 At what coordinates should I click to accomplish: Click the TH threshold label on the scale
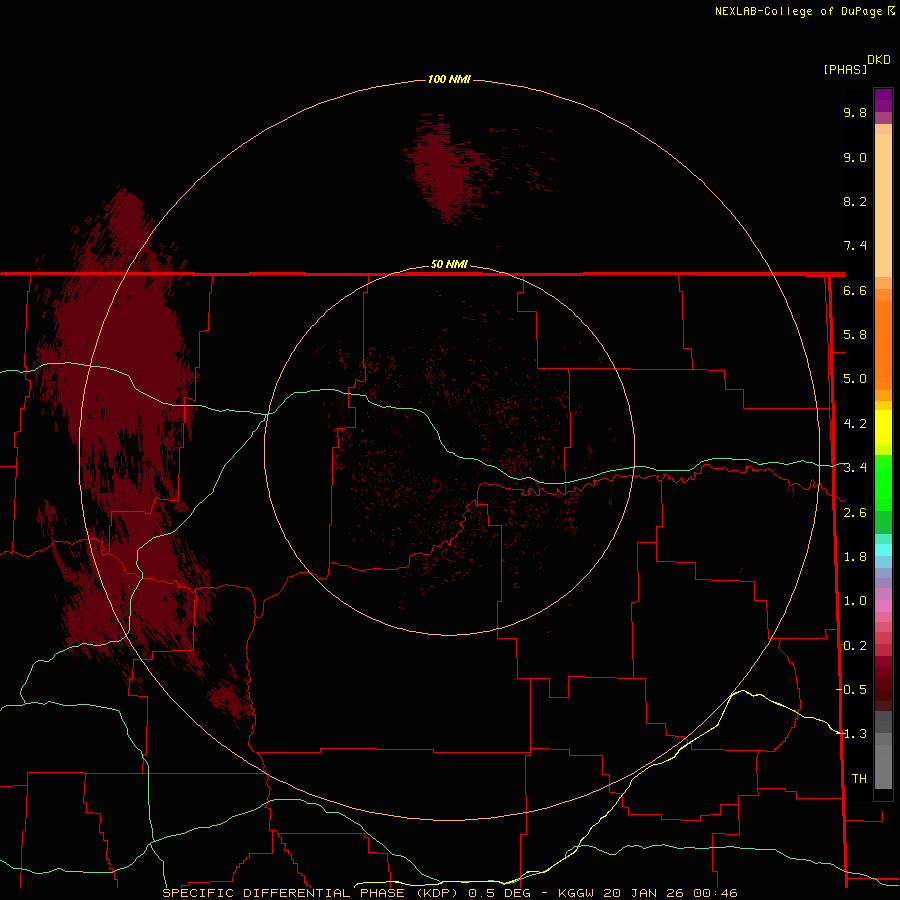coord(859,779)
